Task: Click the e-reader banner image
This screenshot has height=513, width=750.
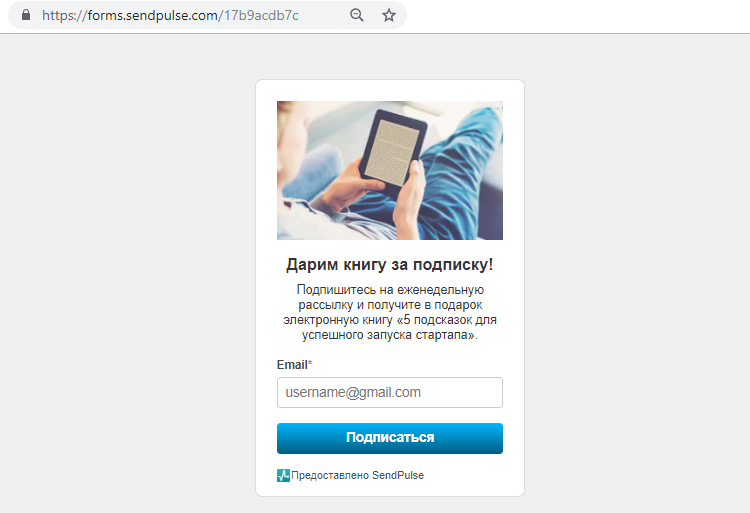Action: [390, 170]
